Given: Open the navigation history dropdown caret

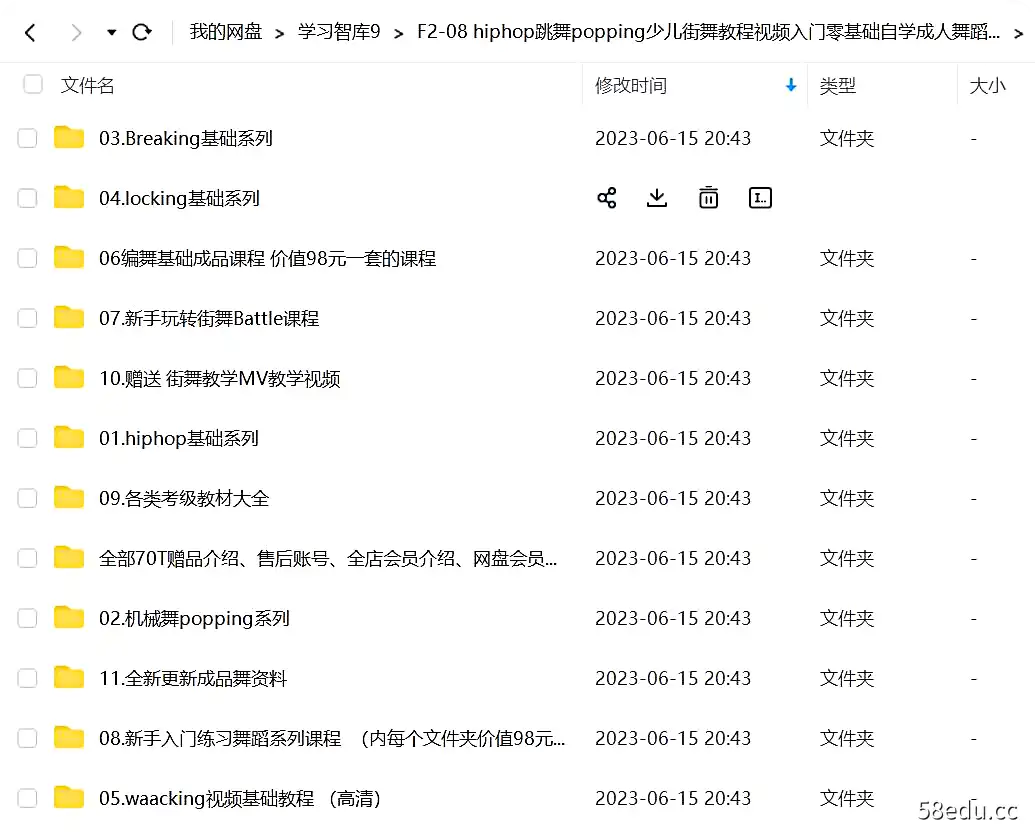Looking at the screenshot, I should pyautogui.click(x=111, y=31).
